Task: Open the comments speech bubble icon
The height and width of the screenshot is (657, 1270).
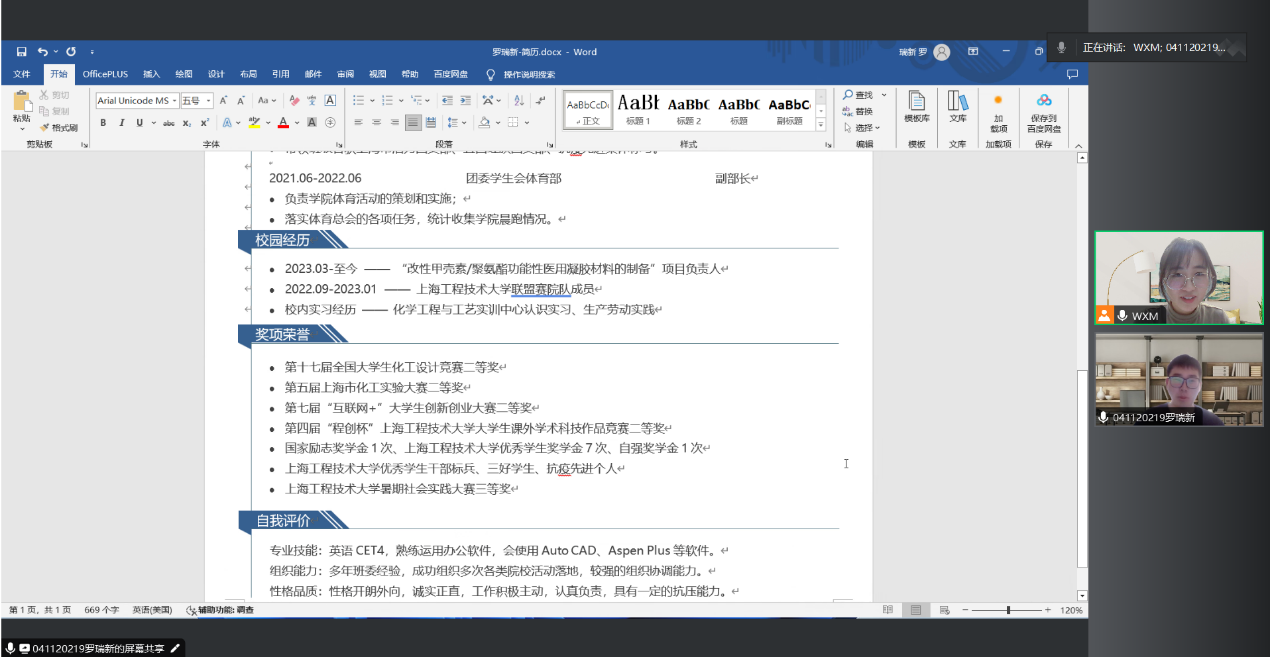Action: click(1072, 74)
